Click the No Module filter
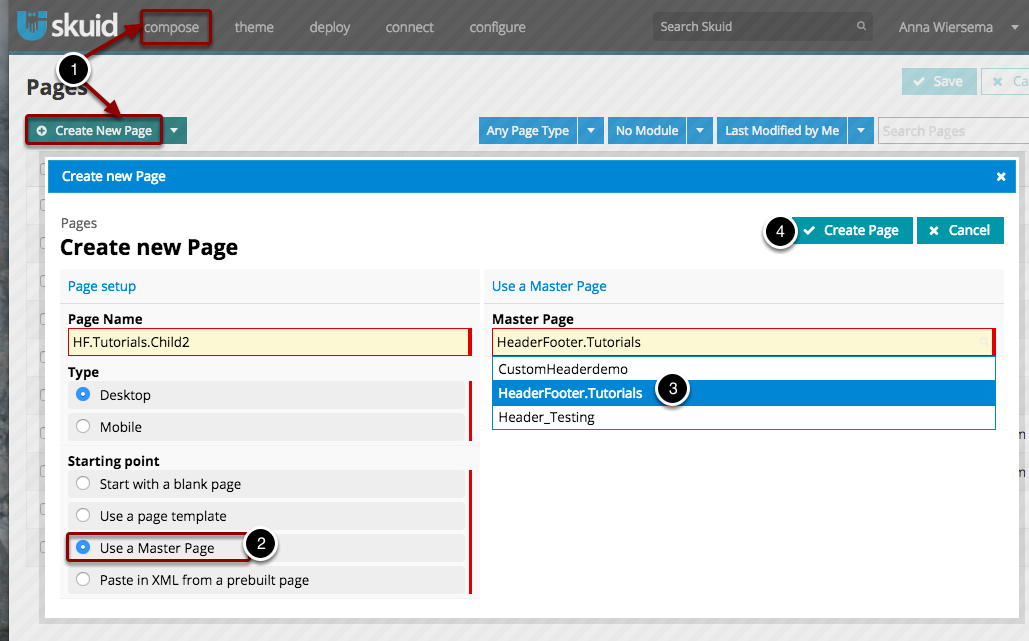 click(647, 131)
